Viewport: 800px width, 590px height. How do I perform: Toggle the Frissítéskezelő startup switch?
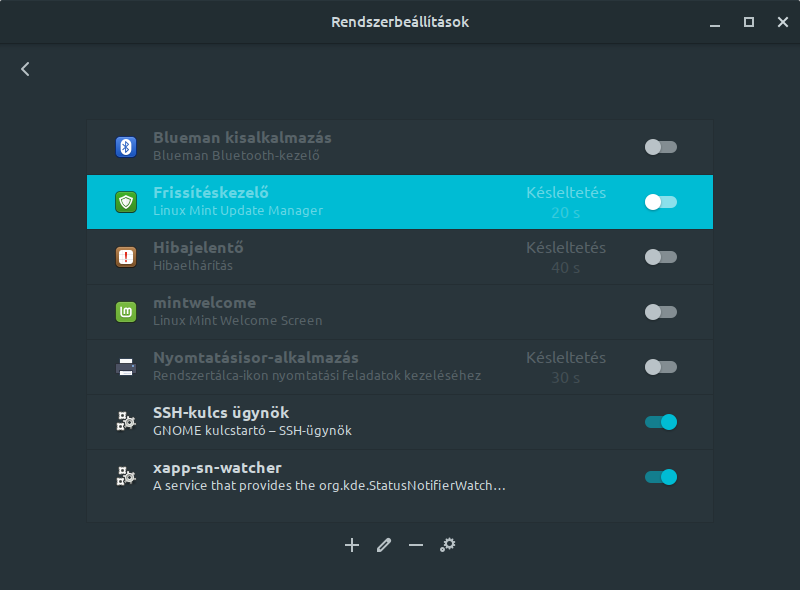(x=661, y=202)
